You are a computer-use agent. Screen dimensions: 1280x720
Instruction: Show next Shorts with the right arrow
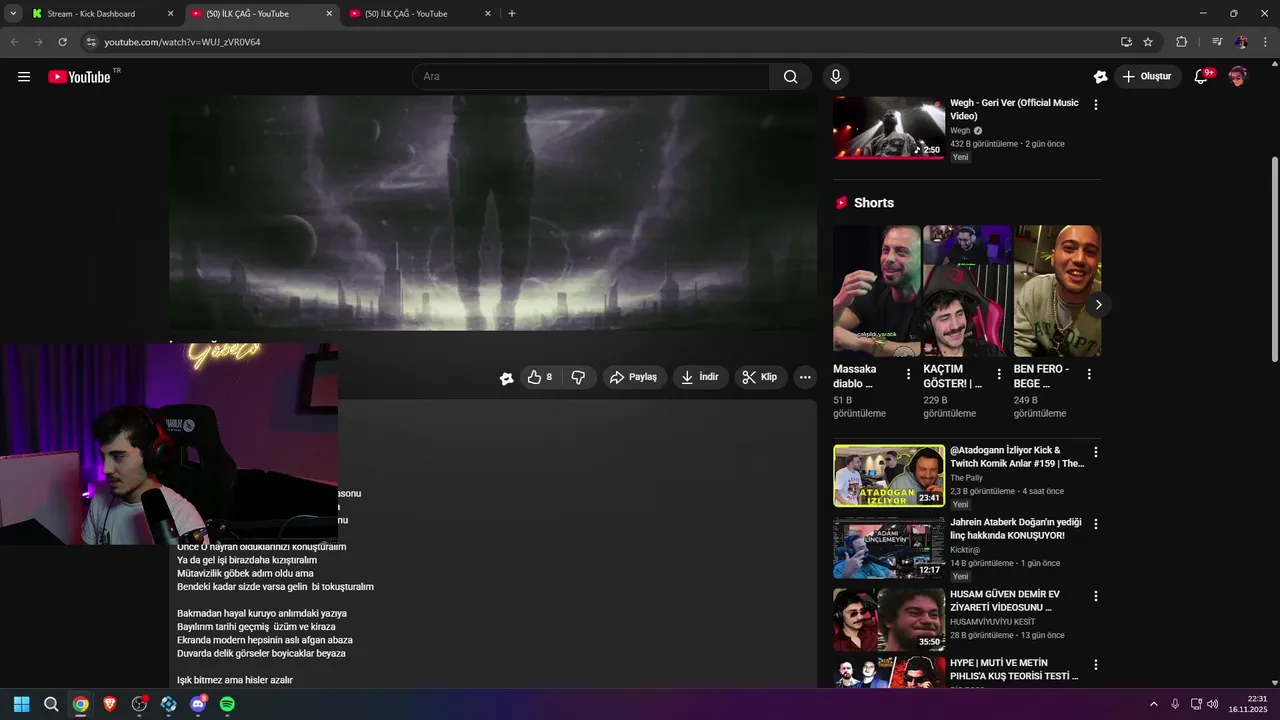coord(1098,304)
